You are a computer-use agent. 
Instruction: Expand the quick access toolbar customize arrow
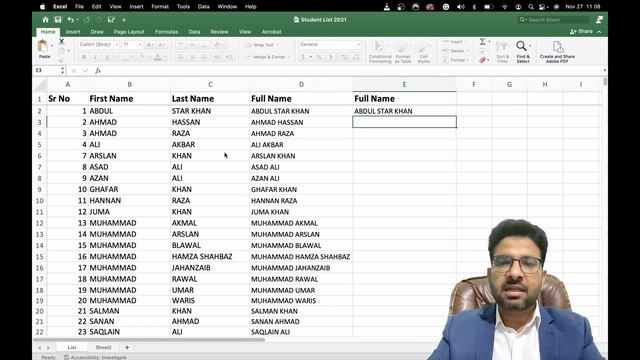coord(124,20)
